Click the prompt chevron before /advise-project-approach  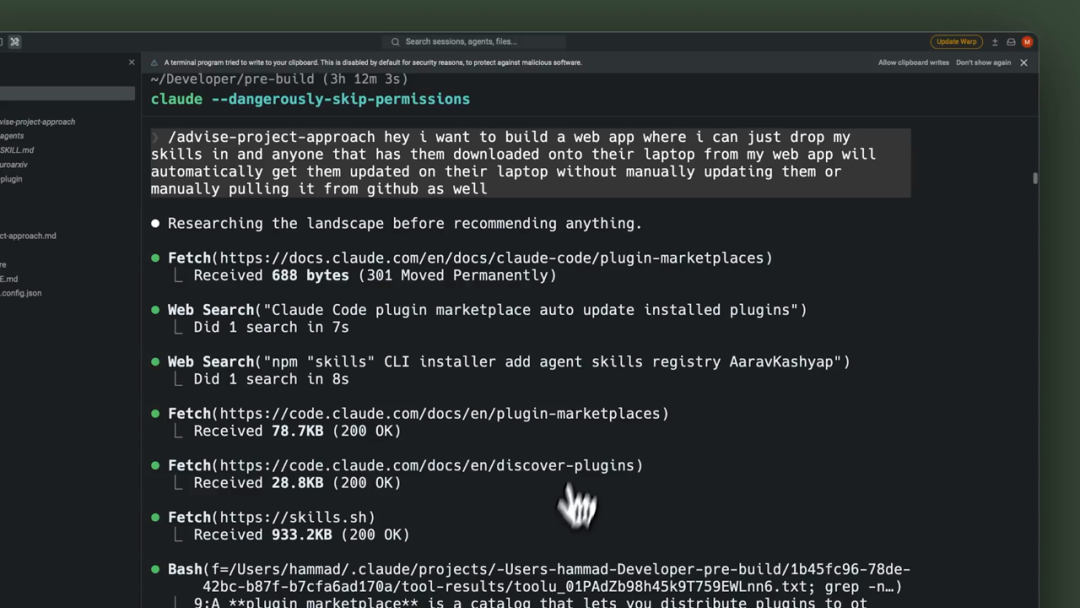tap(156, 137)
